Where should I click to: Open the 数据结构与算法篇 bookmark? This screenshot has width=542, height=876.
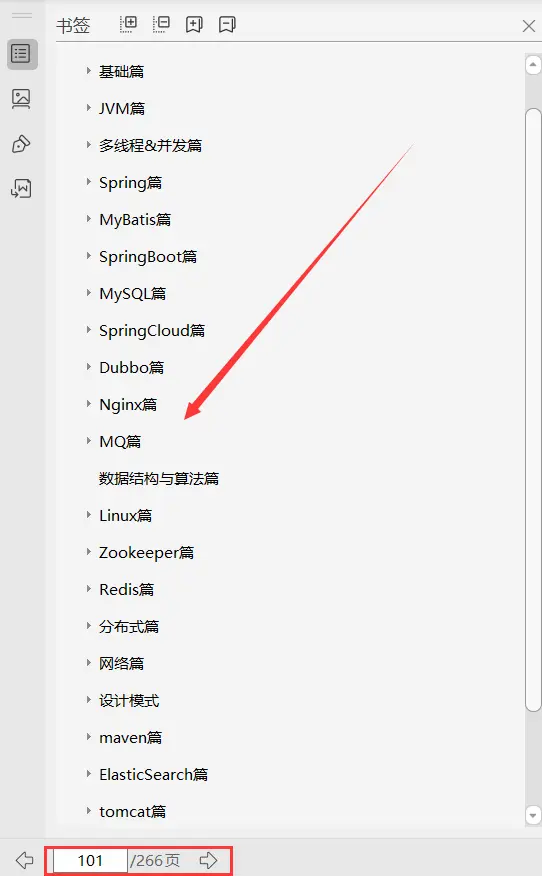[159, 479]
